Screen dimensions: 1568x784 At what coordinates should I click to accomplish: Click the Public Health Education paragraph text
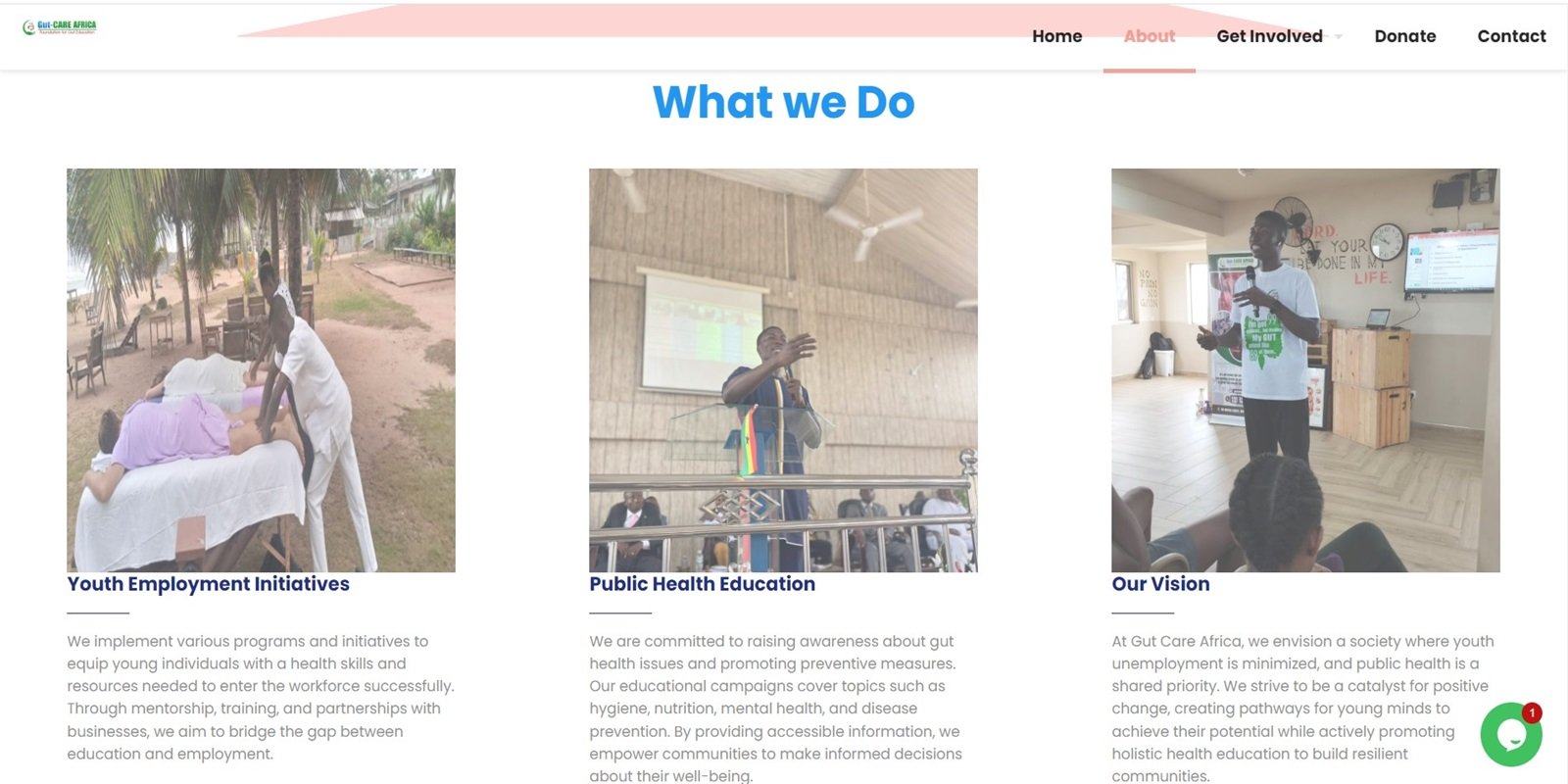776,708
